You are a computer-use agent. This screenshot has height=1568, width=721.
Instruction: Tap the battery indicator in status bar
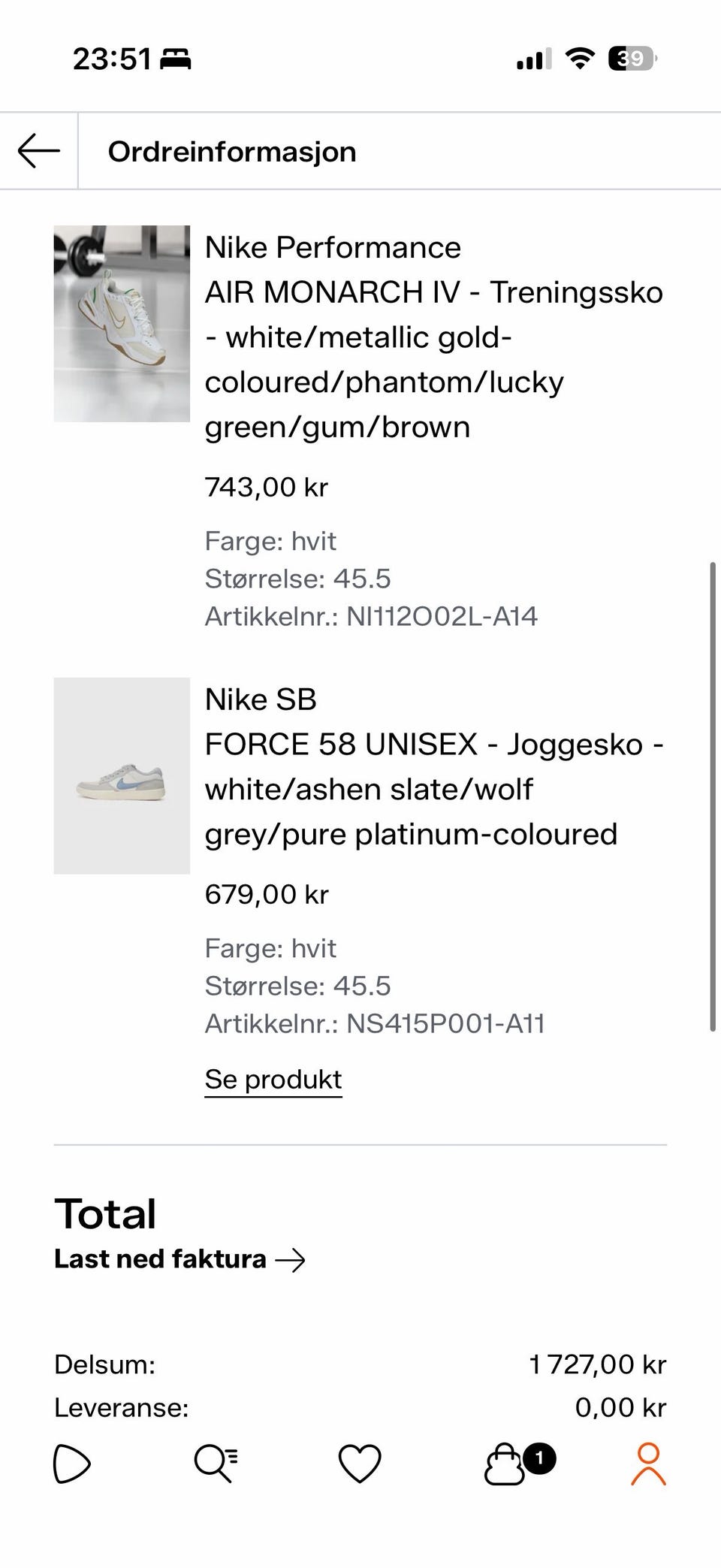pos(633,58)
